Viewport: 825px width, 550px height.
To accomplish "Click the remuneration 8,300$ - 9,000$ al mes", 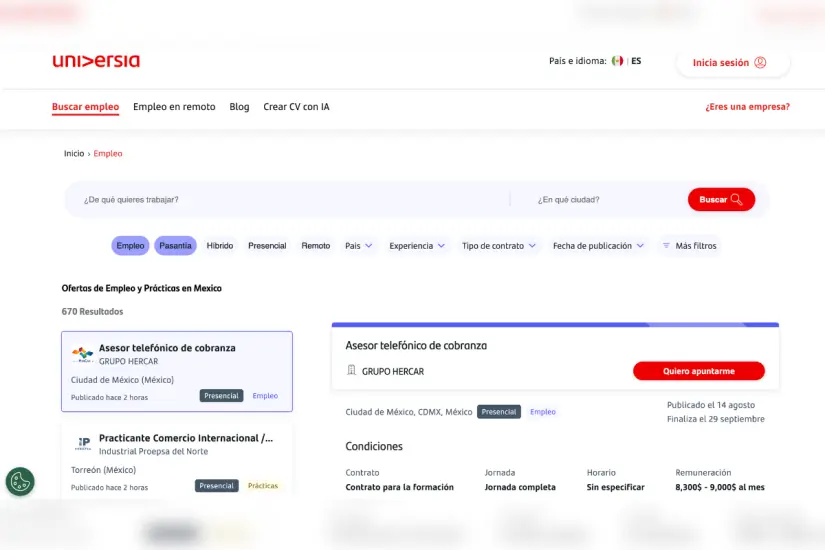I will (x=720, y=487).
